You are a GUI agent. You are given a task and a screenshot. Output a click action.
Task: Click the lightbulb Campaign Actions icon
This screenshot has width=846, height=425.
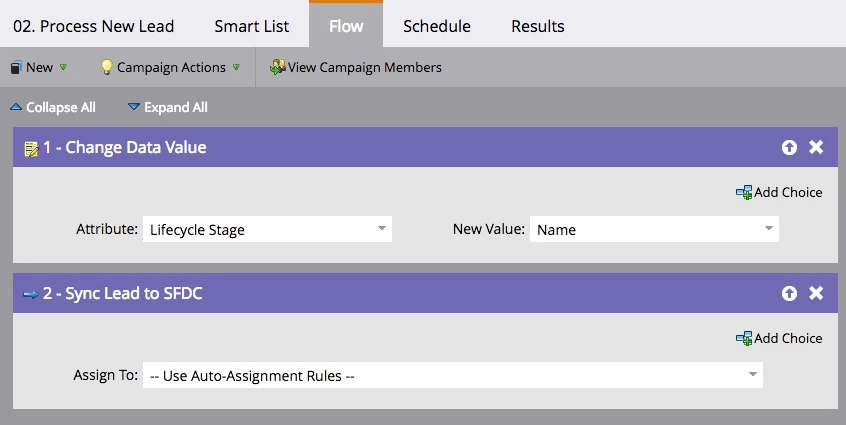click(106, 67)
